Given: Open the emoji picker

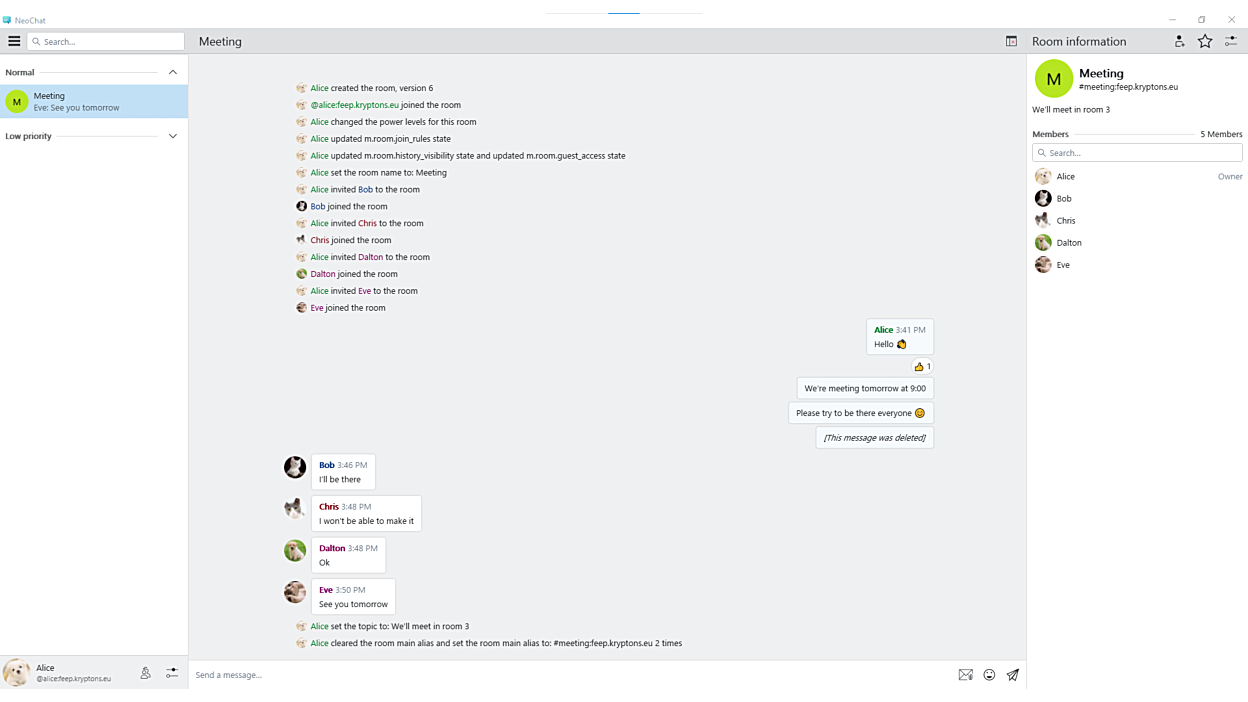Looking at the screenshot, I should pos(989,675).
